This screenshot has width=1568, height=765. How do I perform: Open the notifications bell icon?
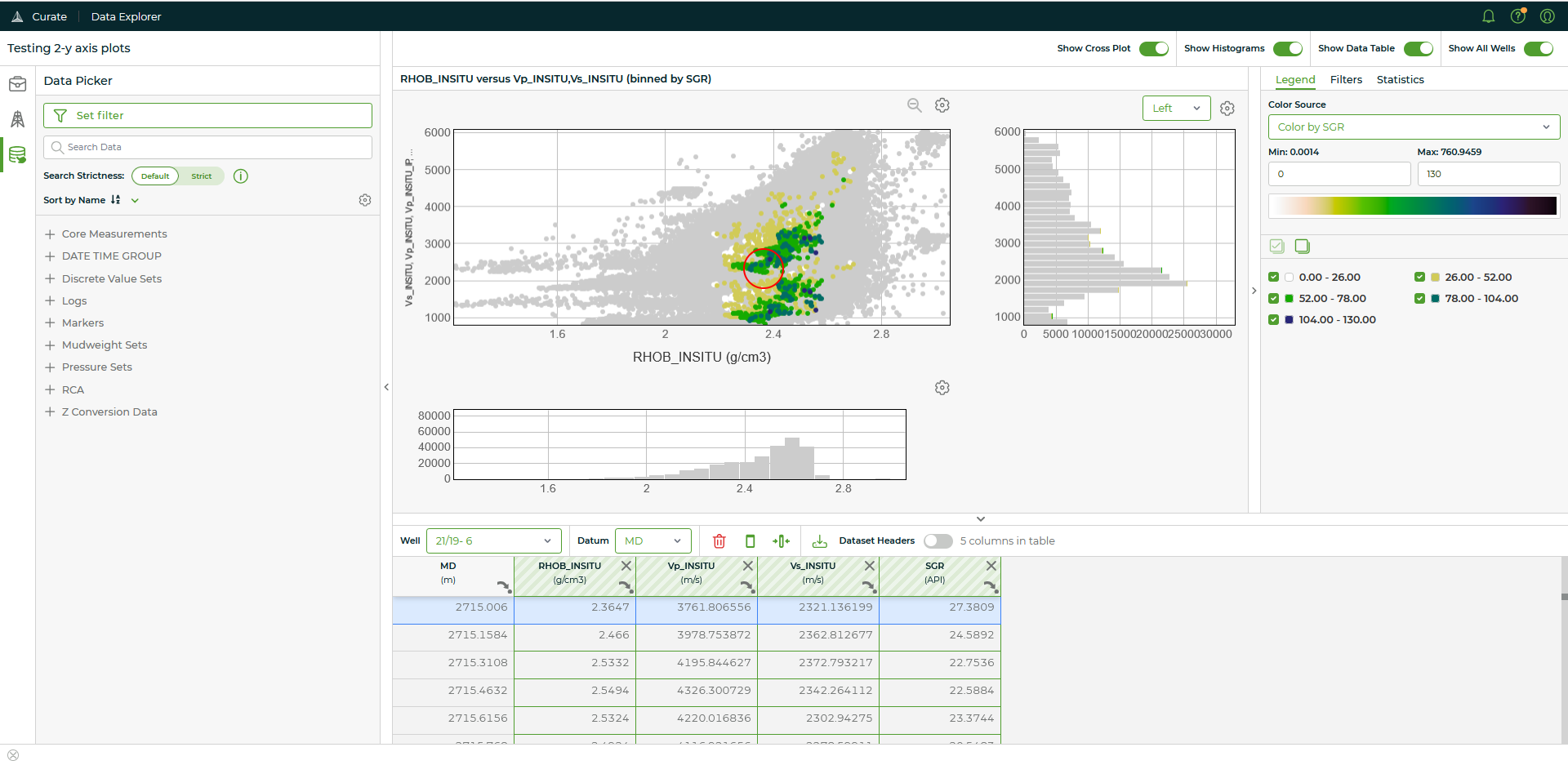coord(1488,16)
